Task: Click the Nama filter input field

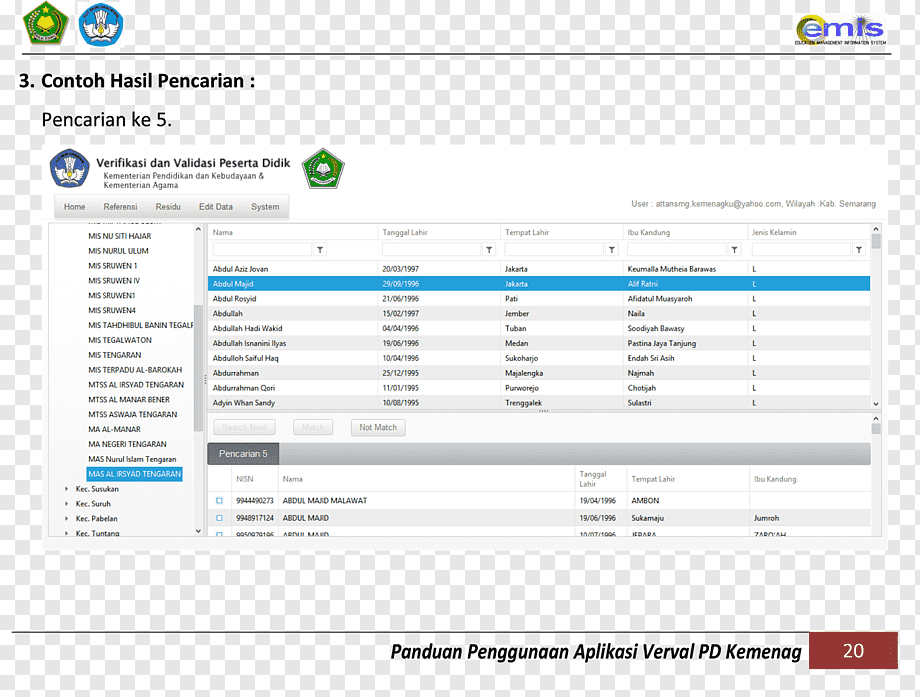Action: click(x=262, y=250)
